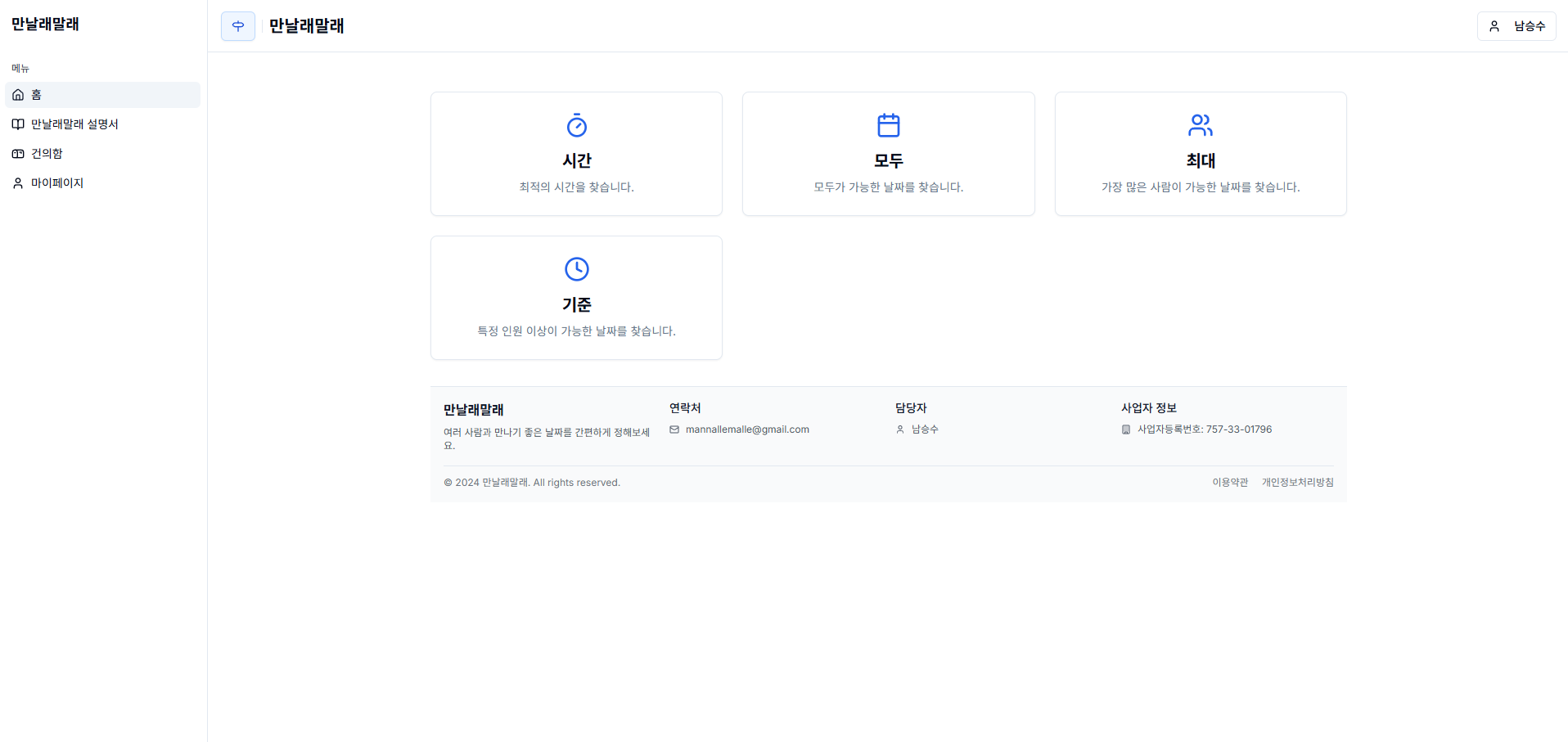Open the 남승수 user menu
Image resolution: width=1568 pixels, height=742 pixels.
1516,26
